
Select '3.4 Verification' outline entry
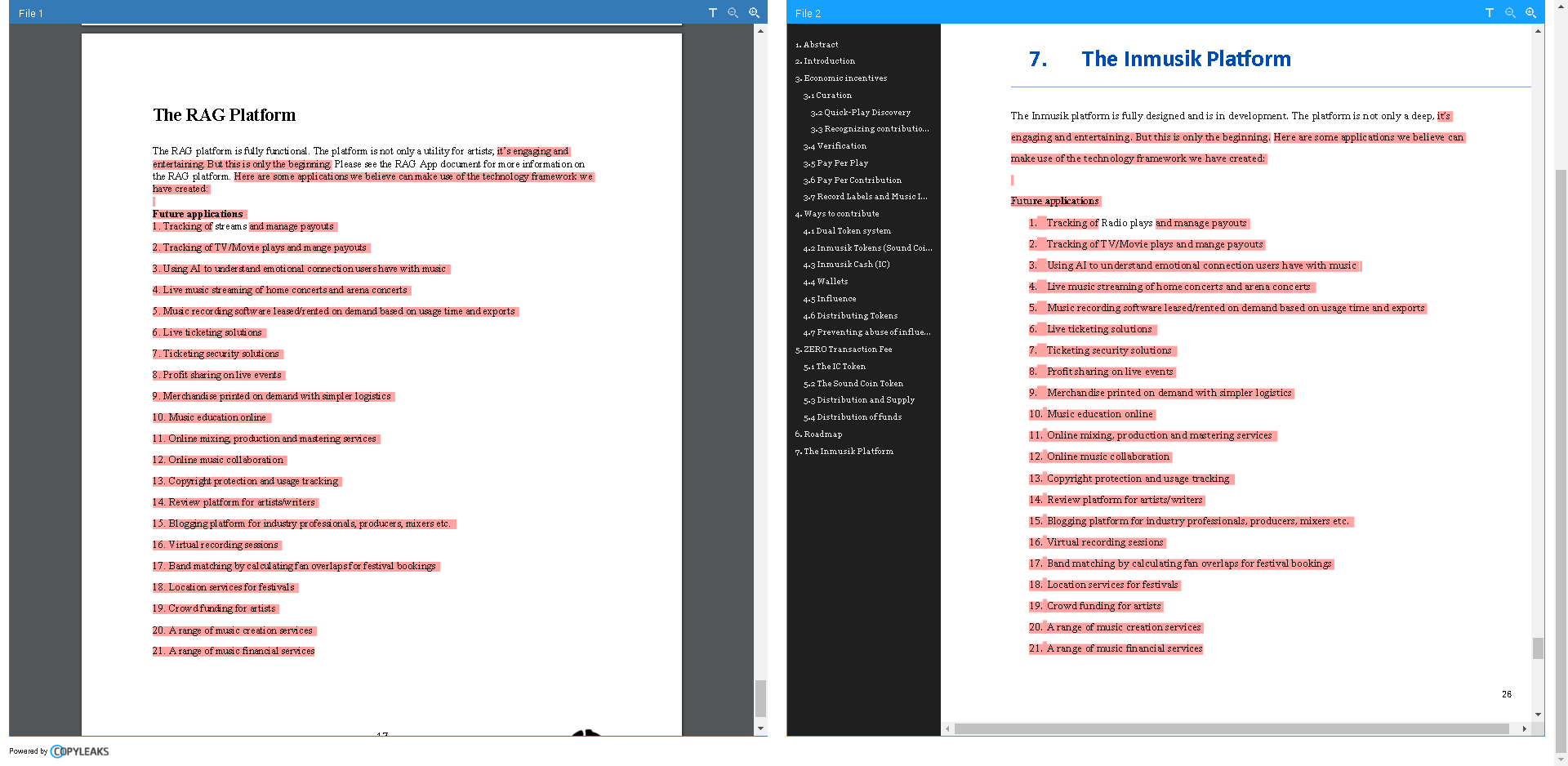click(x=835, y=146)
